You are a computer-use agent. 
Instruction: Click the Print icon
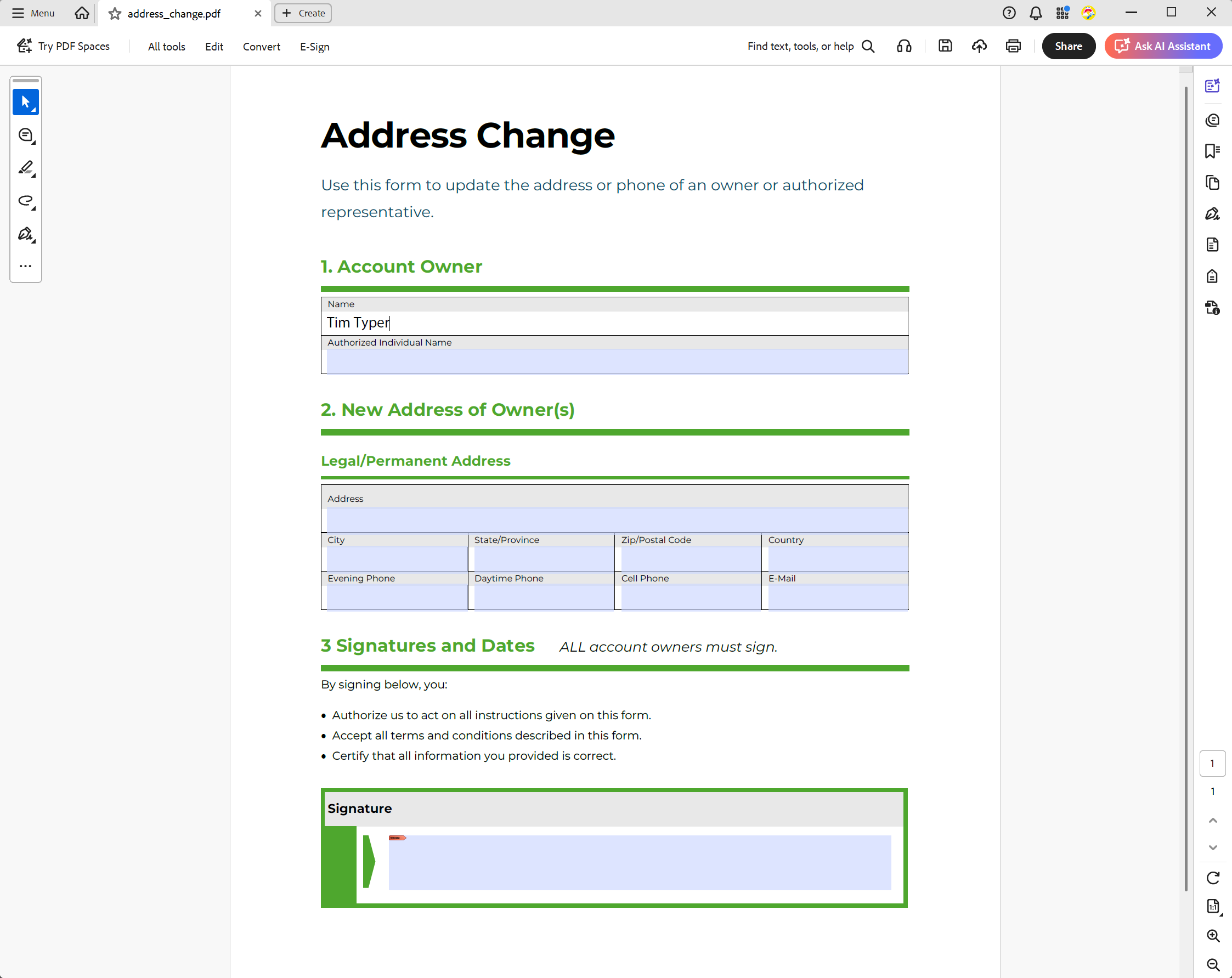click(1013, 46)
